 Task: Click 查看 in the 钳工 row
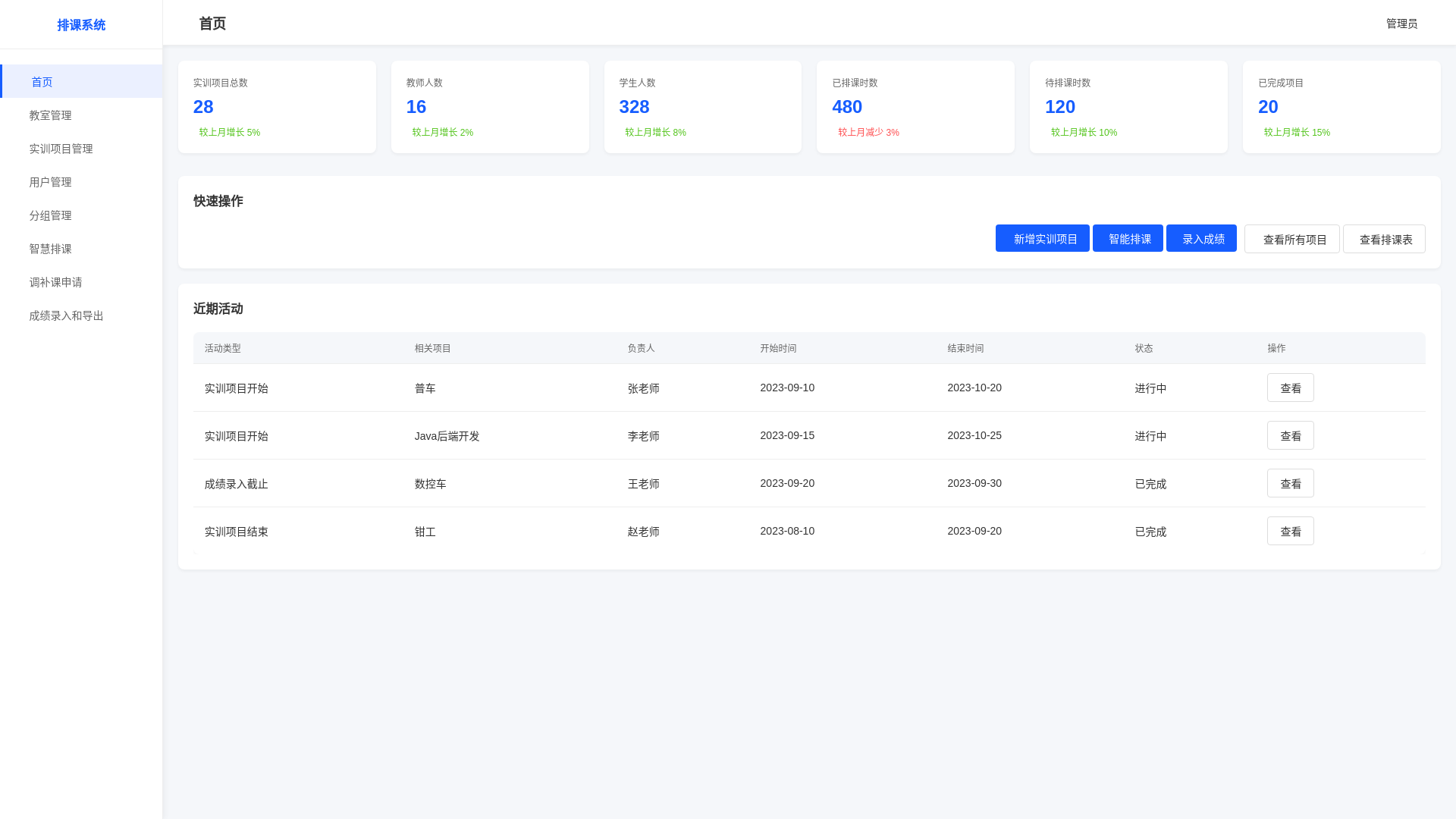1290,532
